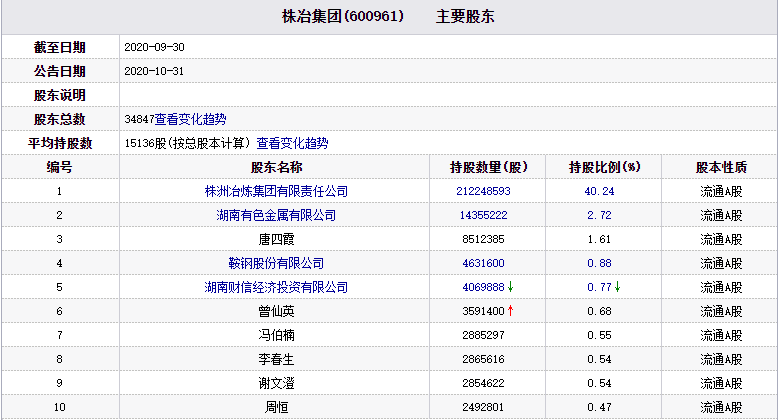Click holding amount 212248593
The width and height of the screenshot is (779, 420).
(483, 191)
